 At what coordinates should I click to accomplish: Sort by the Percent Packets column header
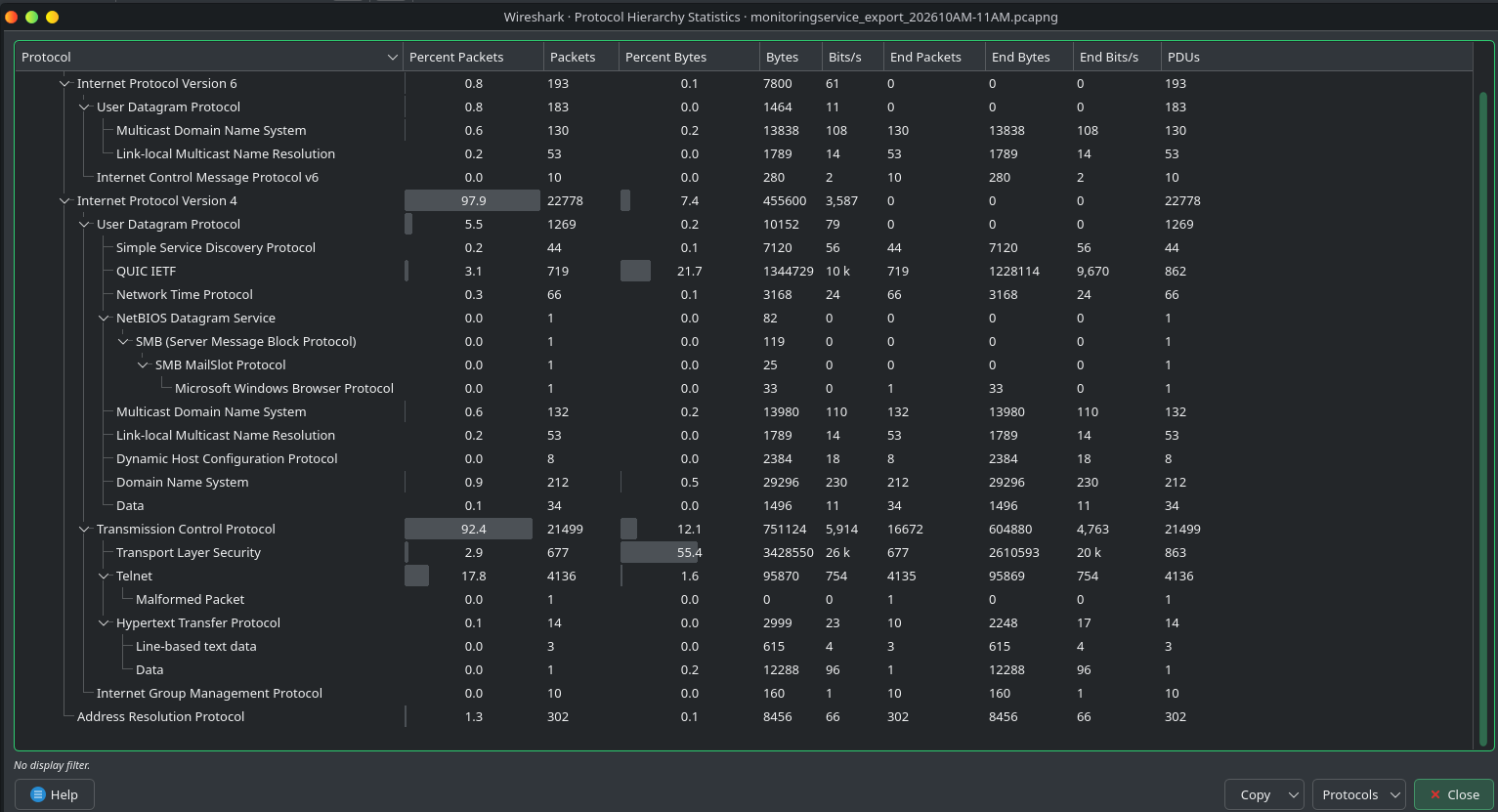454,57
